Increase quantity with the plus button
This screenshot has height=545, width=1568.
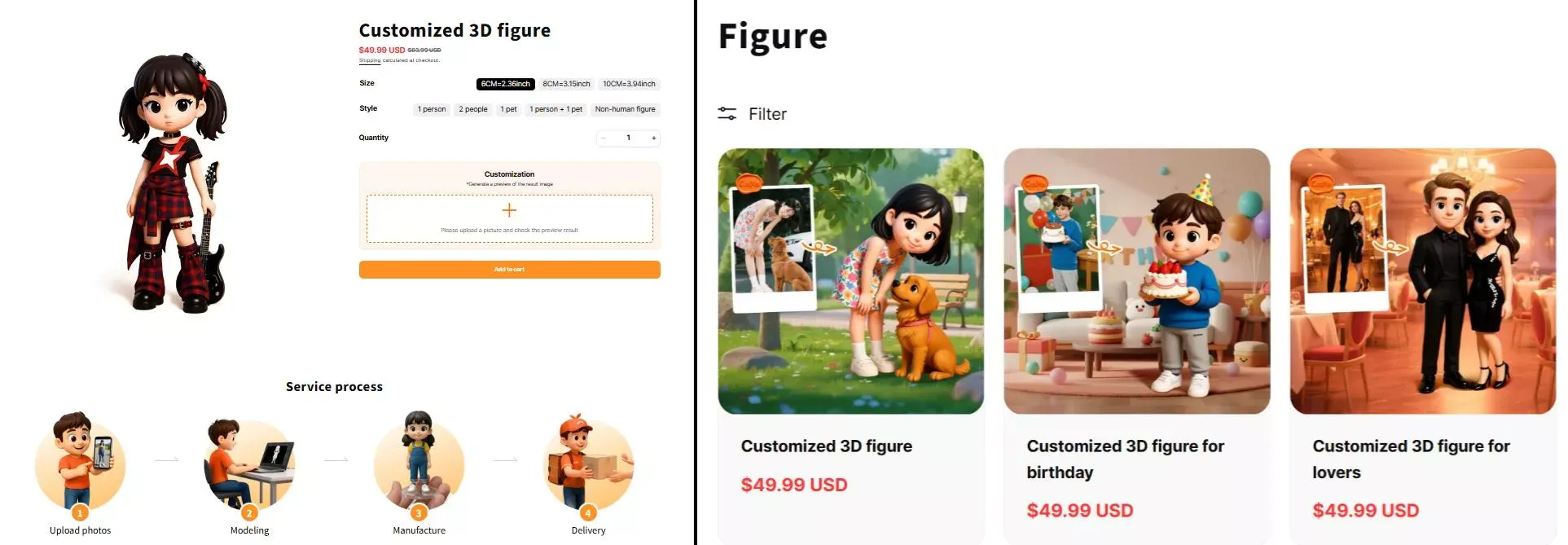point(653,138)
